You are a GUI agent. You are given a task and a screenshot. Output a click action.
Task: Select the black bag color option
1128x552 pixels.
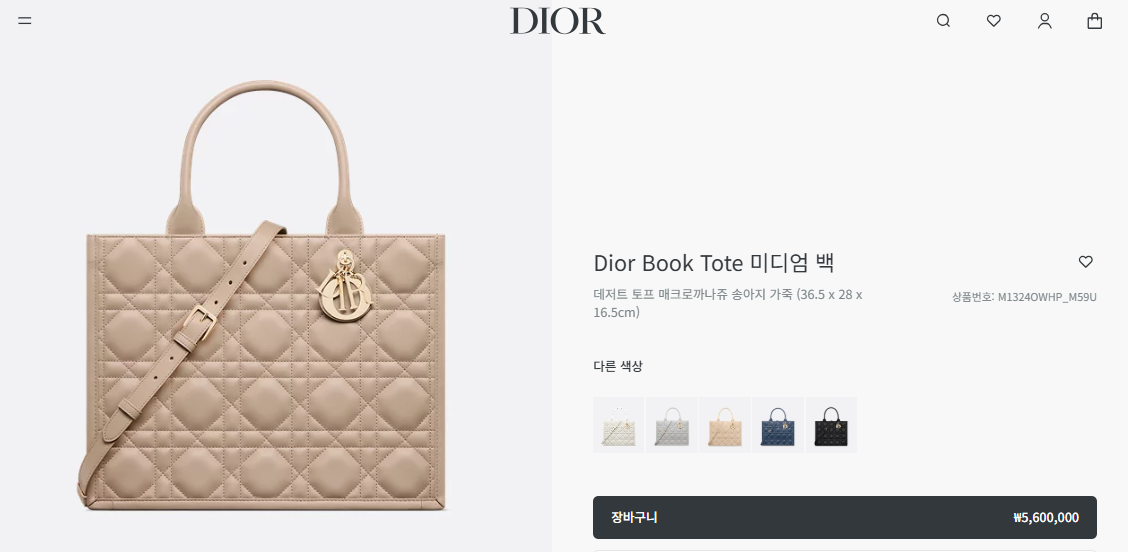[832, 425]
